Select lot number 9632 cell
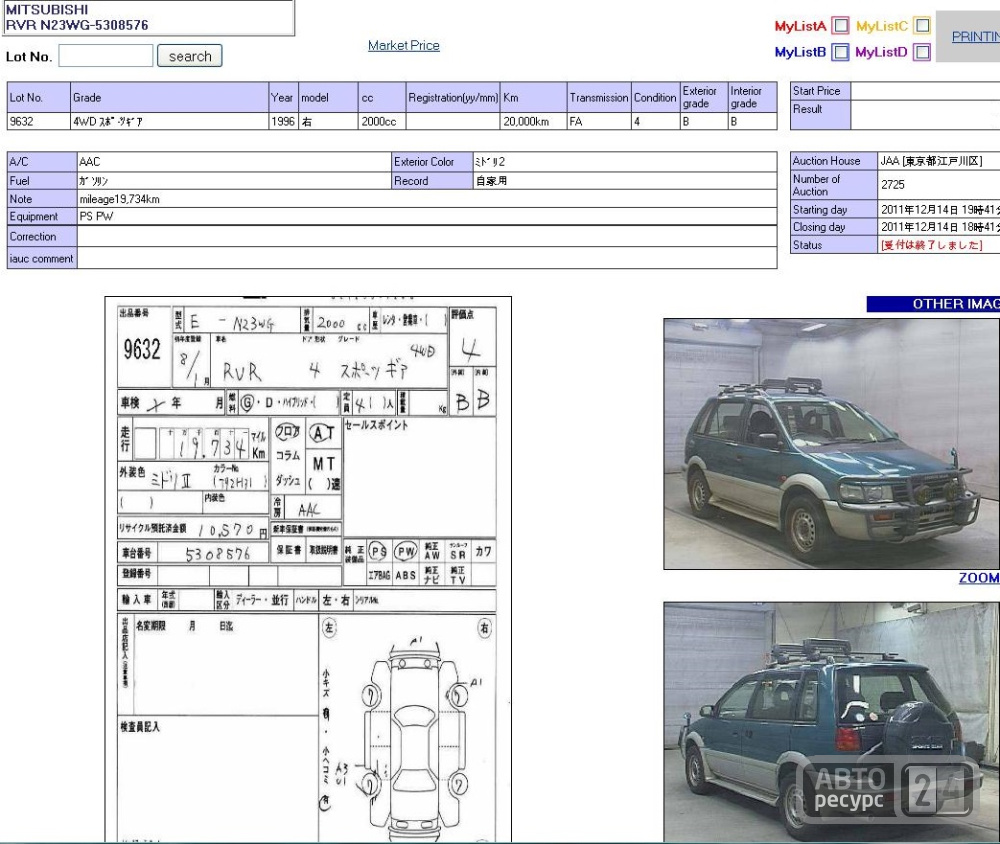This screenshot has width=1000, height=844. pos(38,121)
